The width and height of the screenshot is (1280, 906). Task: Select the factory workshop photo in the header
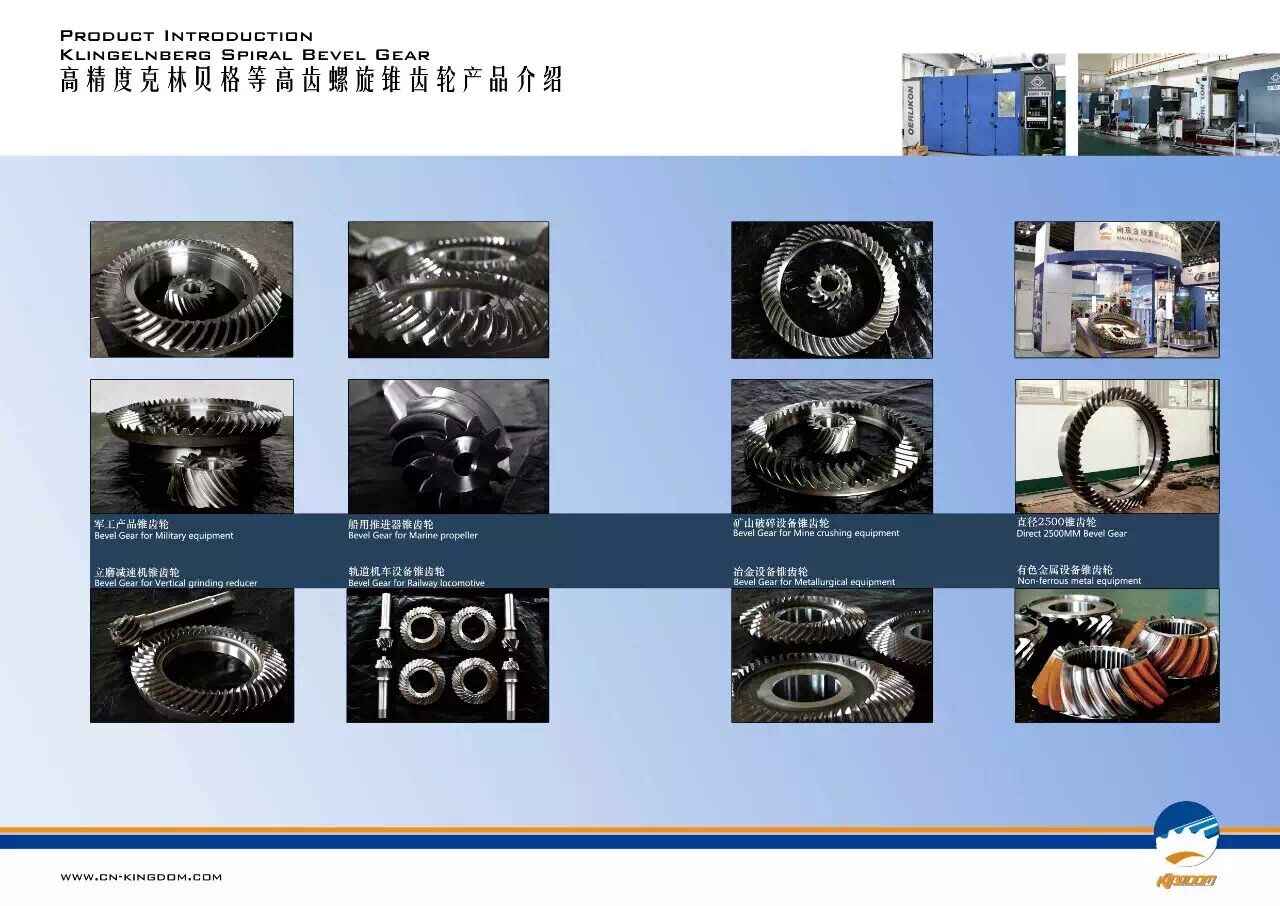pyautogui.click(x=1178, y=104)
